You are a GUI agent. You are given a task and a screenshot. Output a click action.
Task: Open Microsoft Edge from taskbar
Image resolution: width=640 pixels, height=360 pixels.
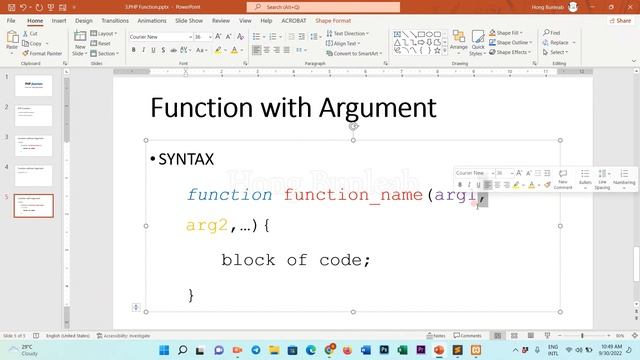[x=311, y=350]
